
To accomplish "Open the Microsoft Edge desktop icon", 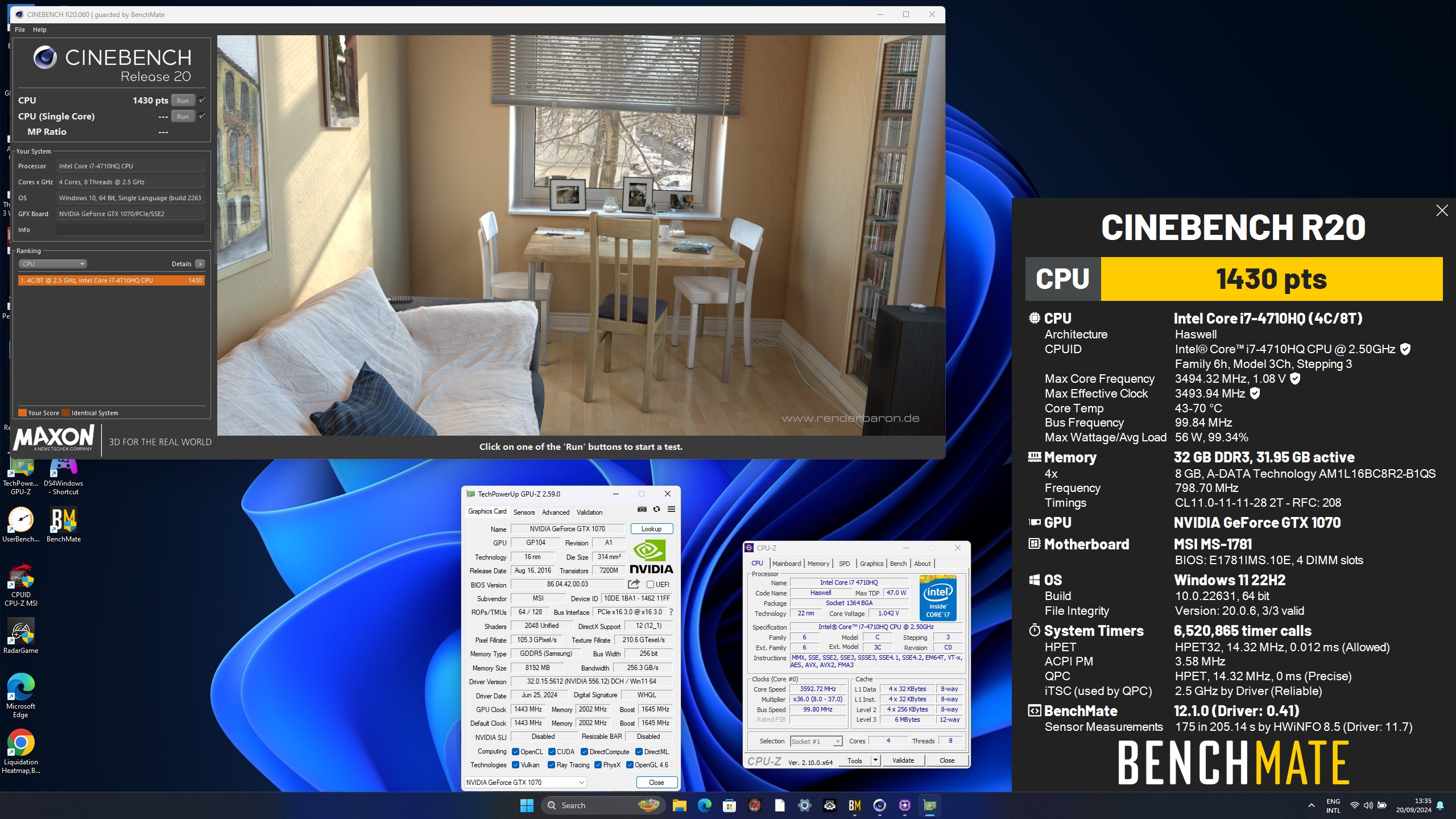I will click(x=20, y=696).
